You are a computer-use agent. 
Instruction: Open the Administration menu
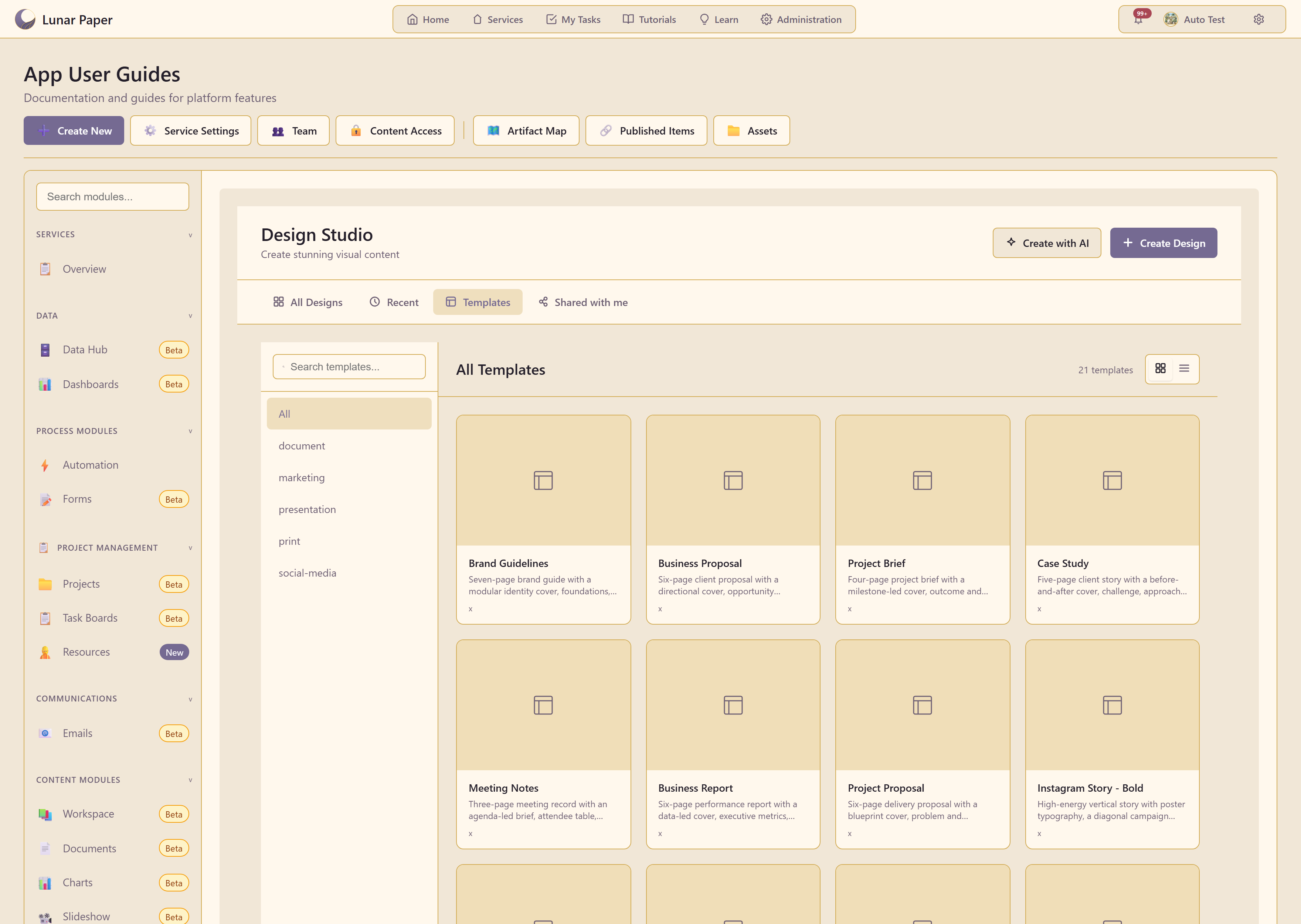pos(801,19)
